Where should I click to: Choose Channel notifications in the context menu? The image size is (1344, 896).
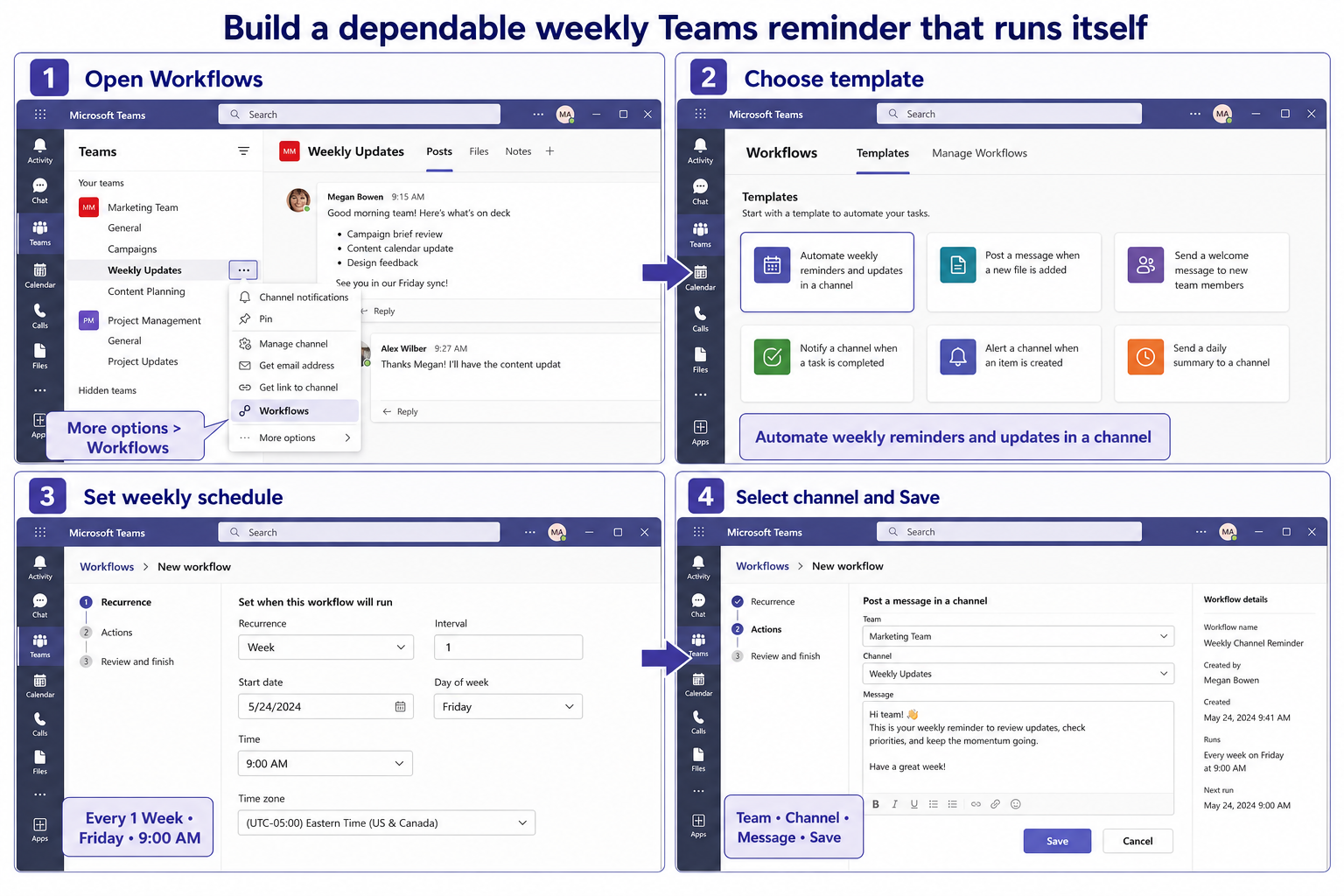point(295,297)
